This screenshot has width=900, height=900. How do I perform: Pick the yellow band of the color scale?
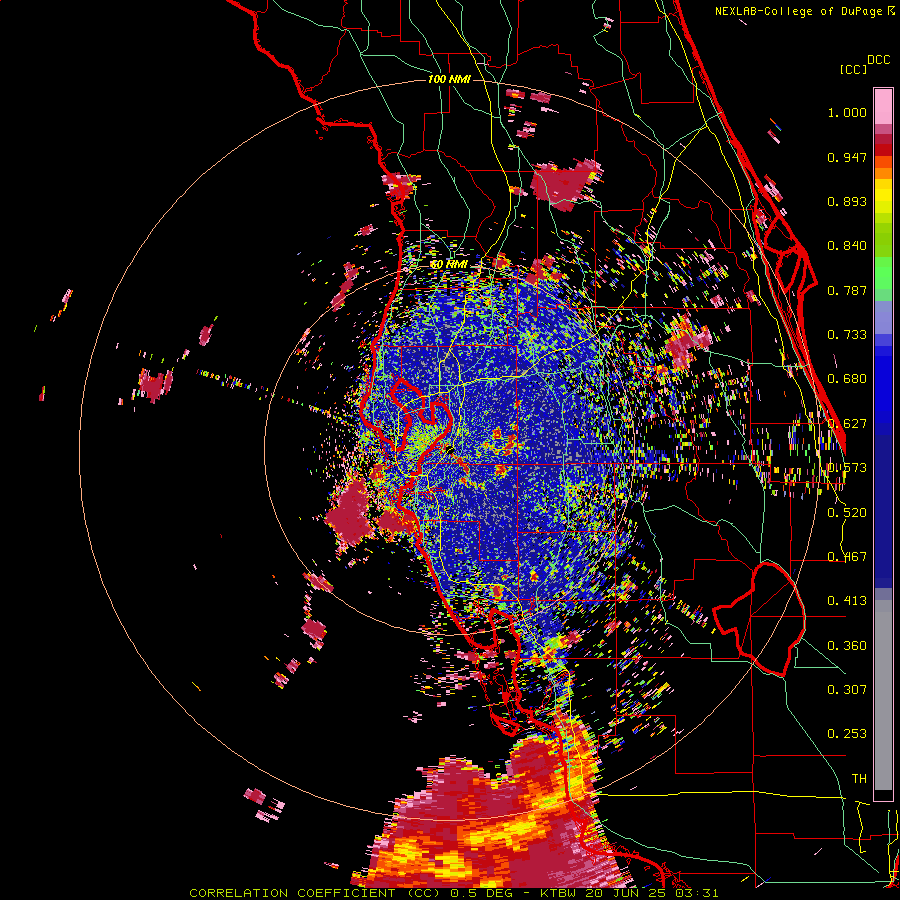tap(883, 198)
